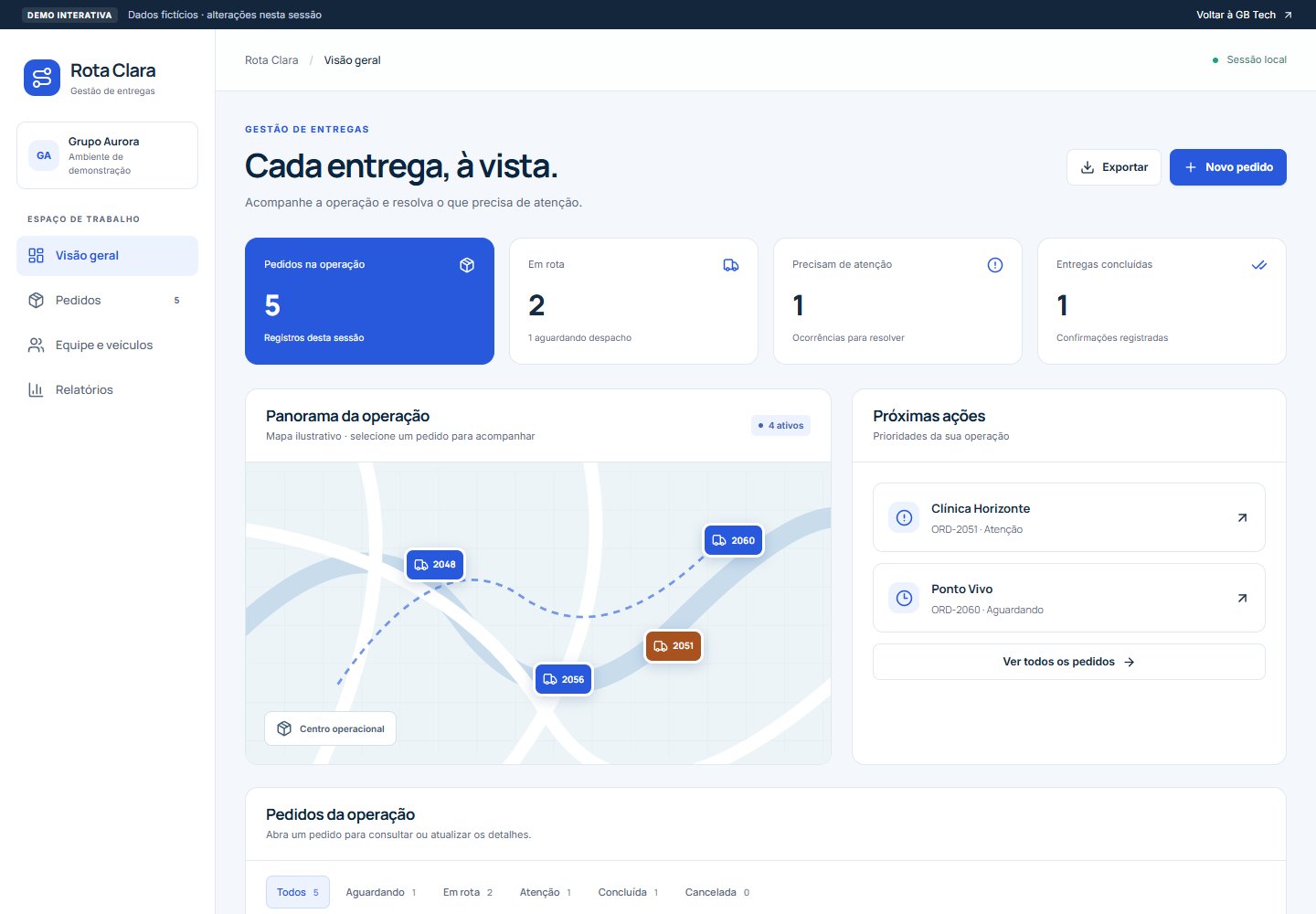Viewport: 1316px width, 914px height.
Task: Click the double-check icon on Entregas concluídas card
Action: pyautogui.click(x=1259, y=265)
